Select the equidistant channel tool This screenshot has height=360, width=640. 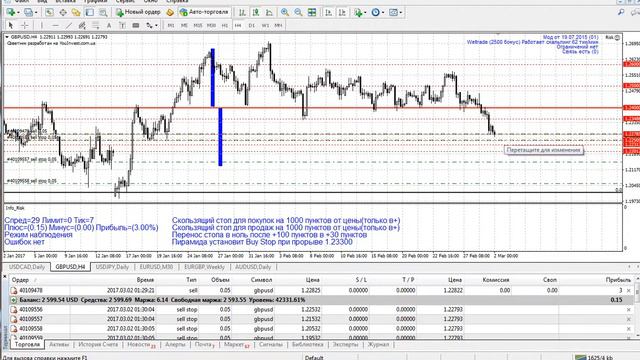[x=82, y=25]
